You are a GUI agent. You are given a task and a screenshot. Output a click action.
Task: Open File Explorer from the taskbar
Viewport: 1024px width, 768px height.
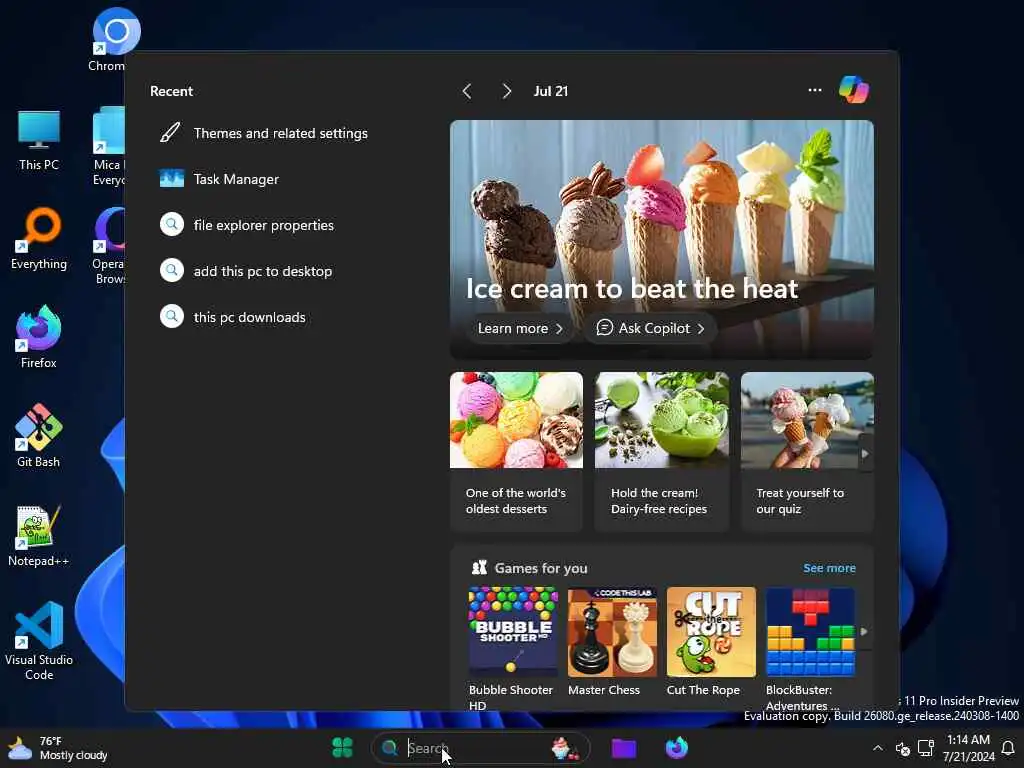pos(624,748)
